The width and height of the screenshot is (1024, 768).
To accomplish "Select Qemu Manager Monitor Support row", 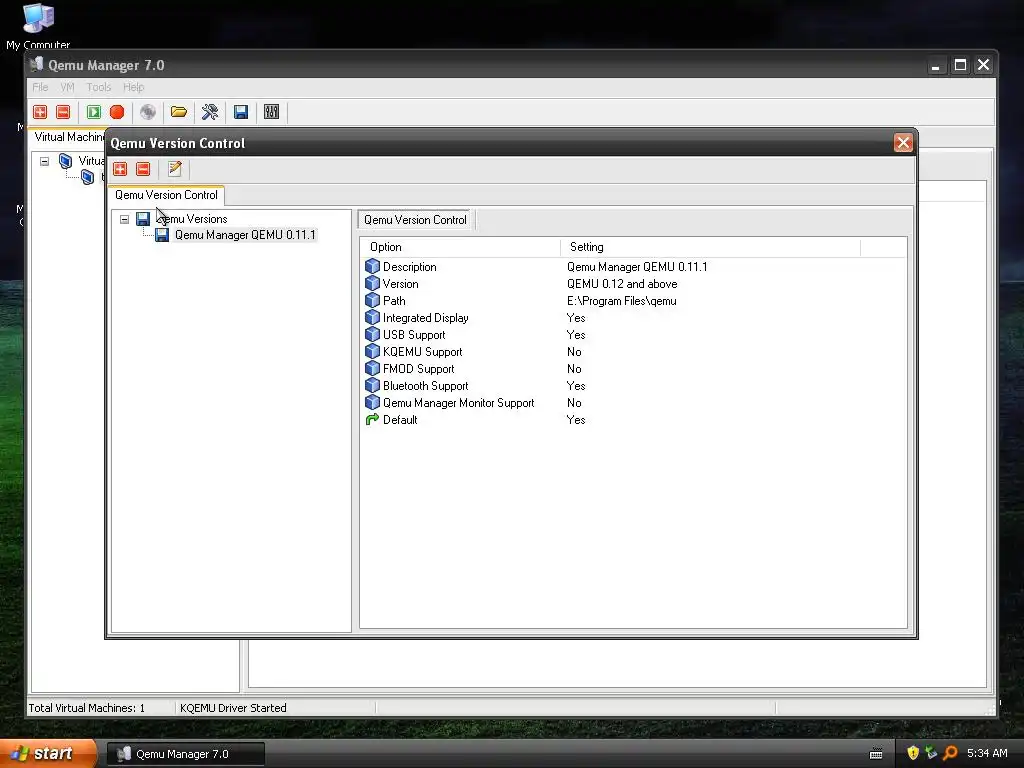I will click(632, 402).
